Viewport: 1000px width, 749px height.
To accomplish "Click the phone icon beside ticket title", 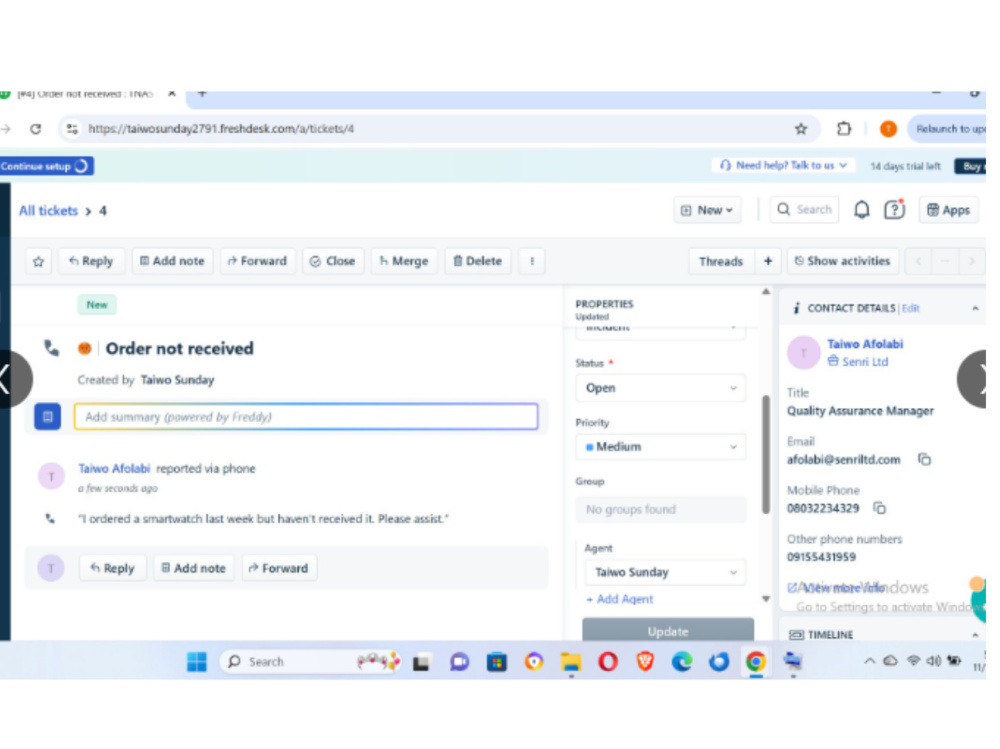I will [51, 348].
